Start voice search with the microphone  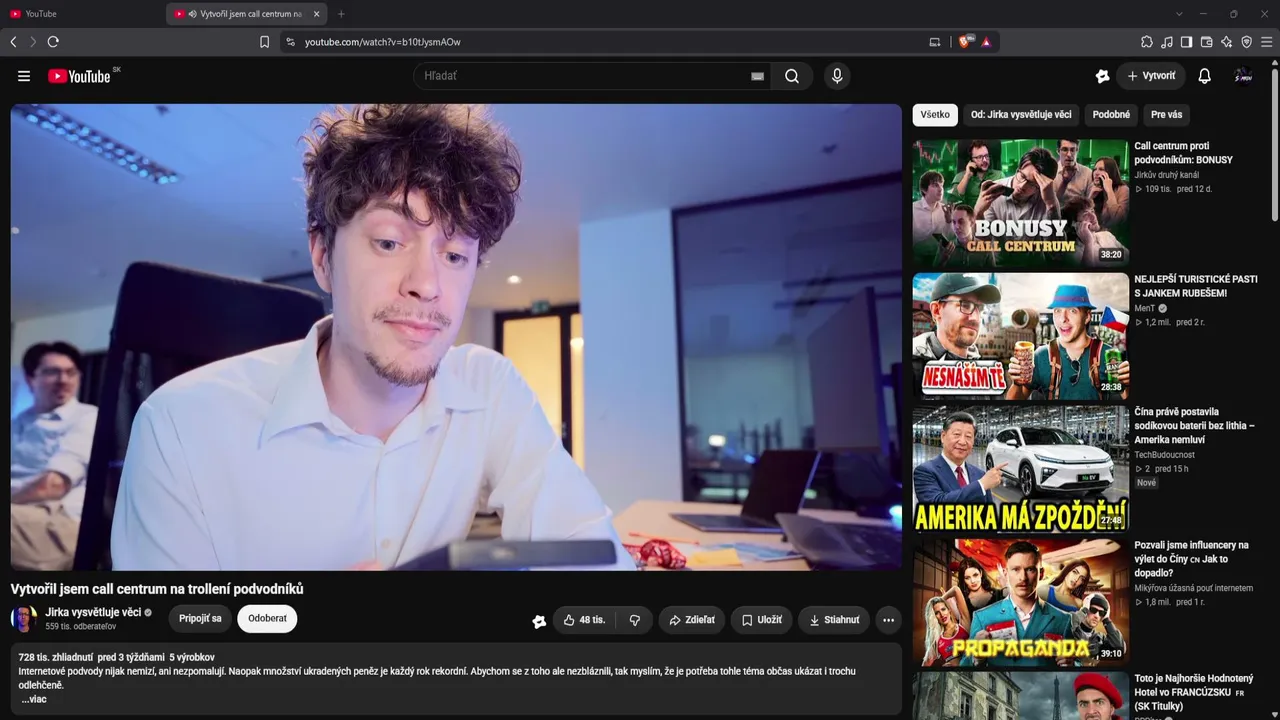pos(837,76)
